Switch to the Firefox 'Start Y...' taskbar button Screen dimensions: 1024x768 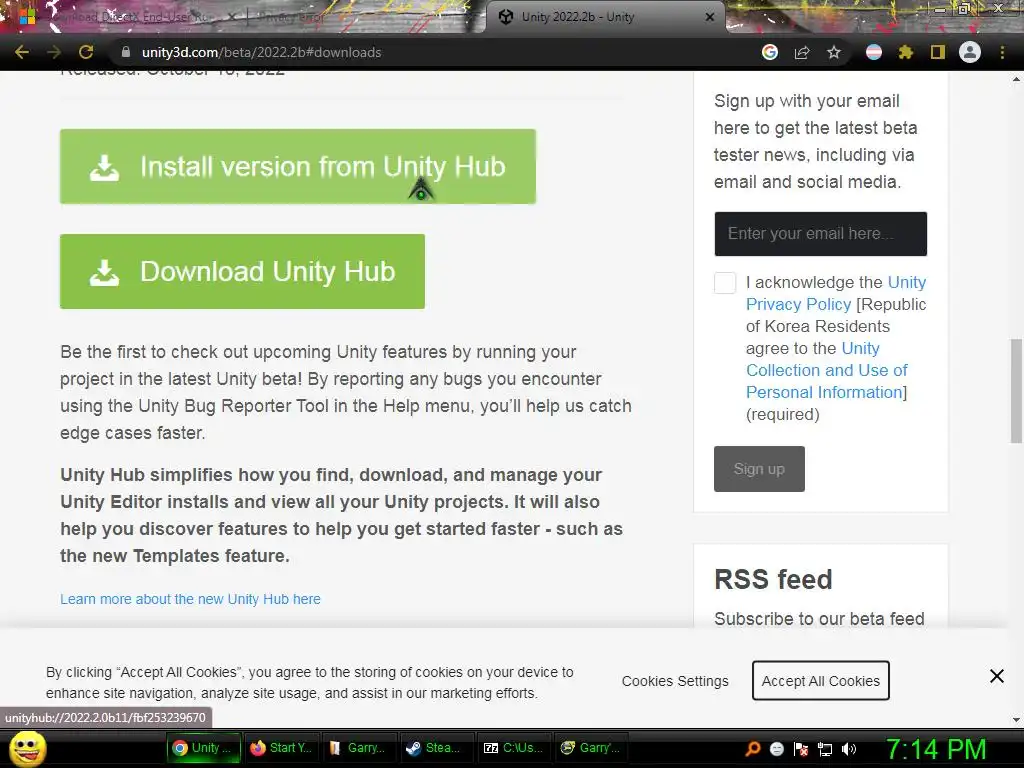tap(281, 748)
